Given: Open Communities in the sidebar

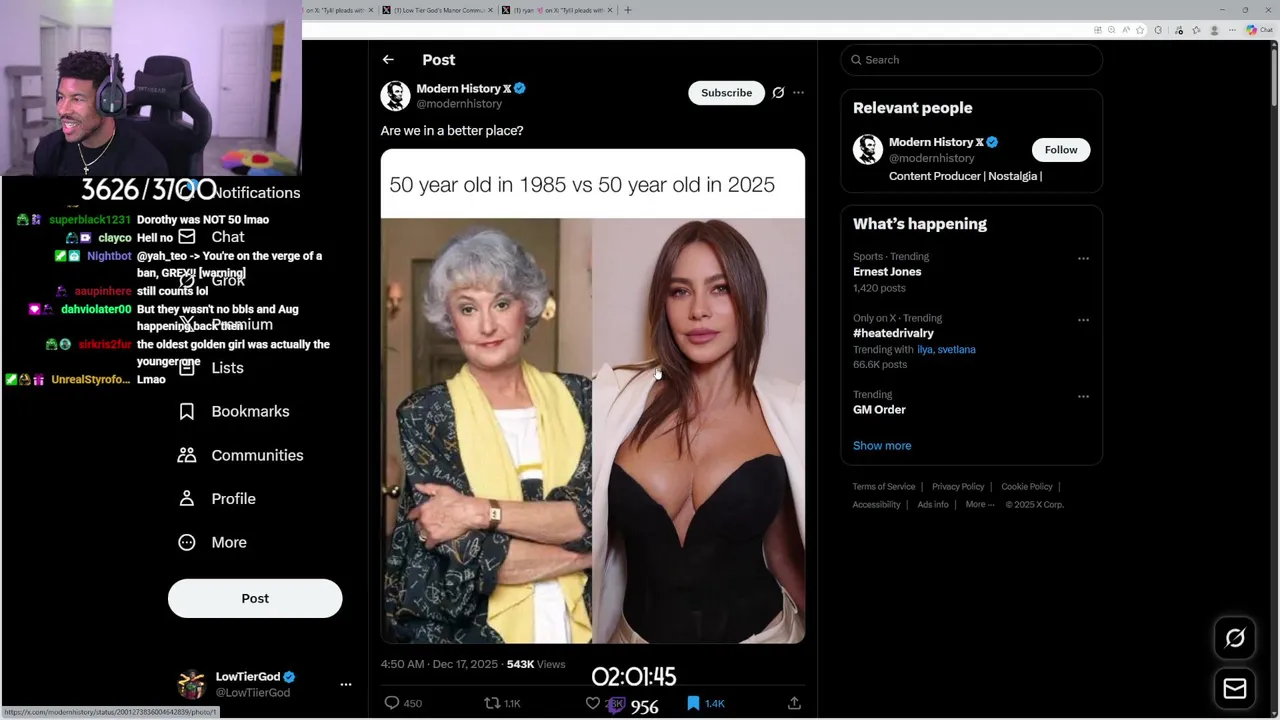Looking at the screenshot, I should pyautogui.click(x=257, y=455).
